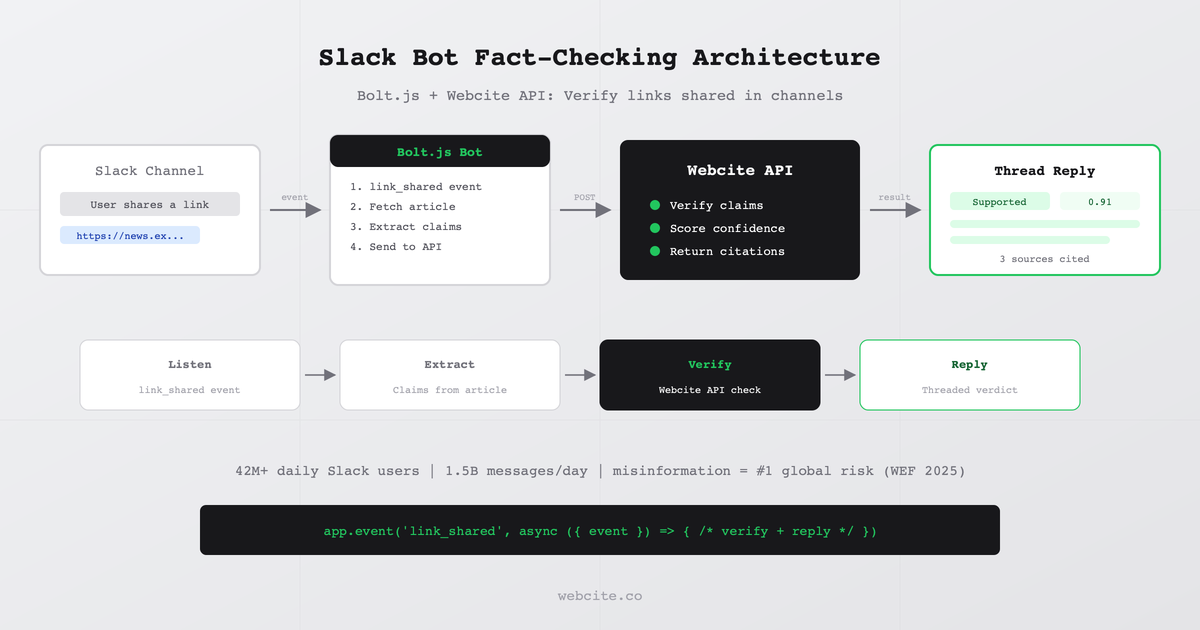Click 'Claims from article' subtitle
This screenshot has height=630, width=1200.
click(450, 390)
